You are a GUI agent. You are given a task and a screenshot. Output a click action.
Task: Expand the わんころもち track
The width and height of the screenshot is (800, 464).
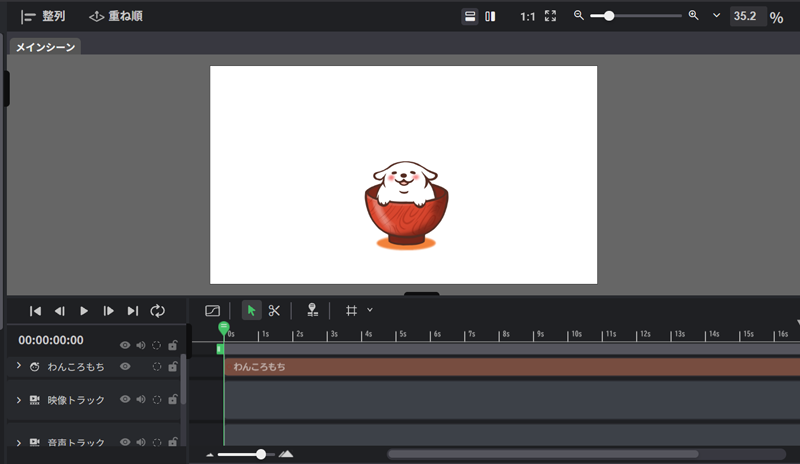pos(19,367)
